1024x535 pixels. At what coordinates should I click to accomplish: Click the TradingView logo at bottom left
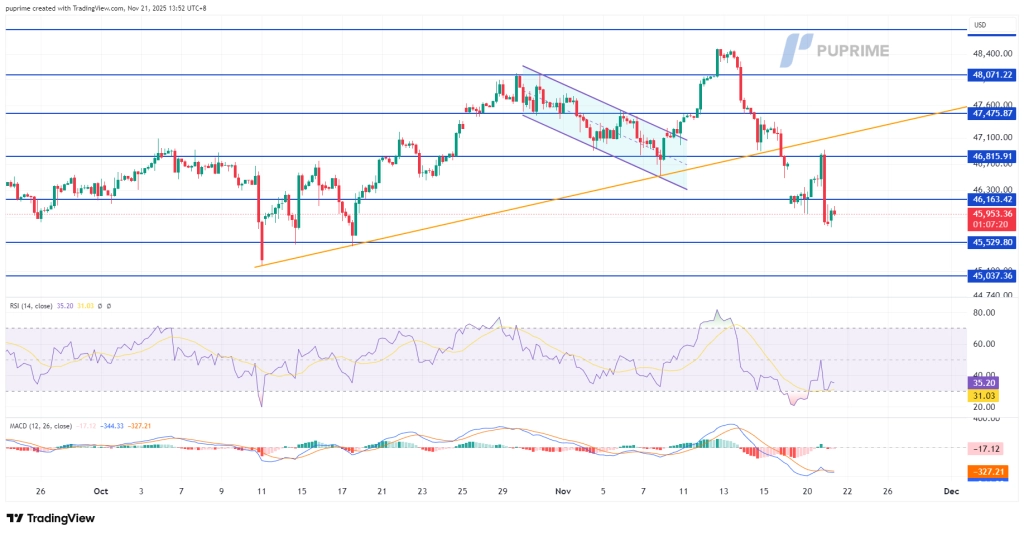click(50, 518)
